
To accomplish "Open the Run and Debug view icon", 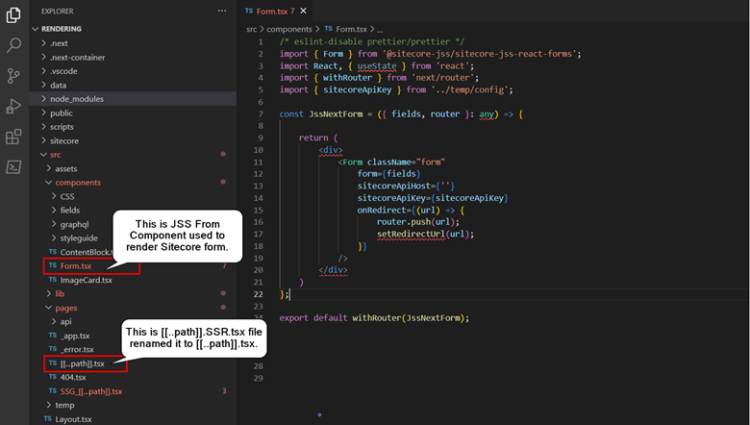I will (x=14, y=106).
